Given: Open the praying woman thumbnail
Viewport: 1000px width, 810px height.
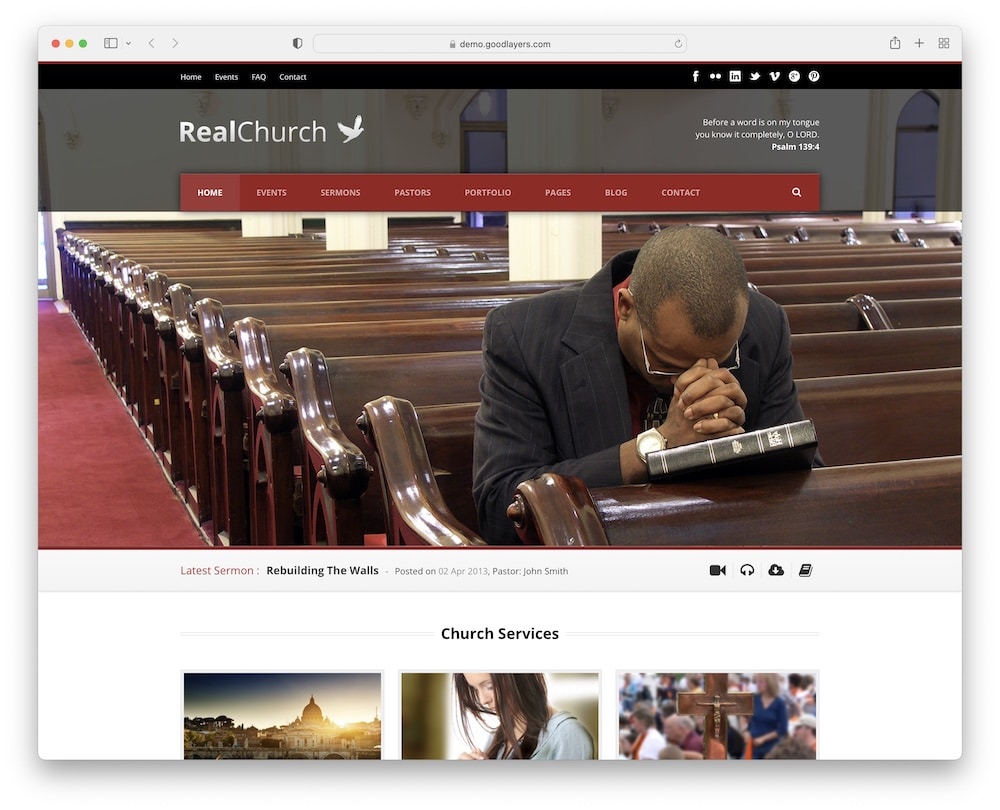Looking at the screenshot, I should [500, 716].
